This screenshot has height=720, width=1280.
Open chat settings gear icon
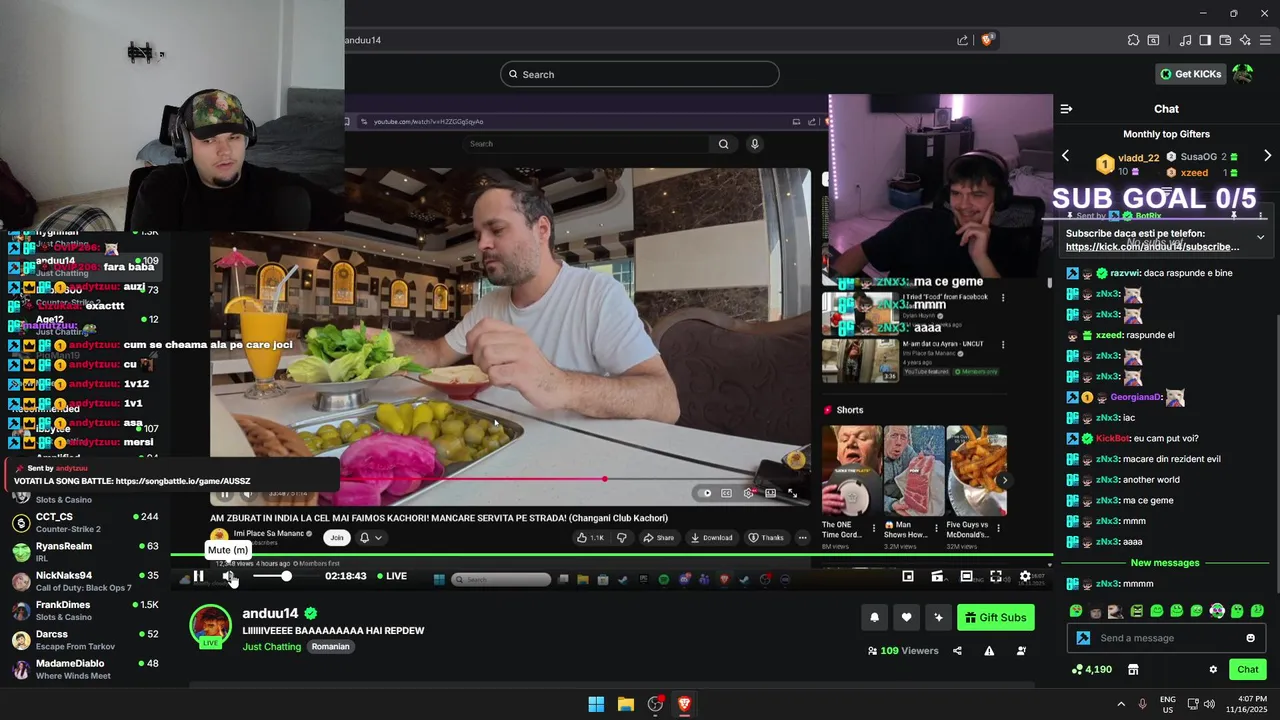(1213, 670)
